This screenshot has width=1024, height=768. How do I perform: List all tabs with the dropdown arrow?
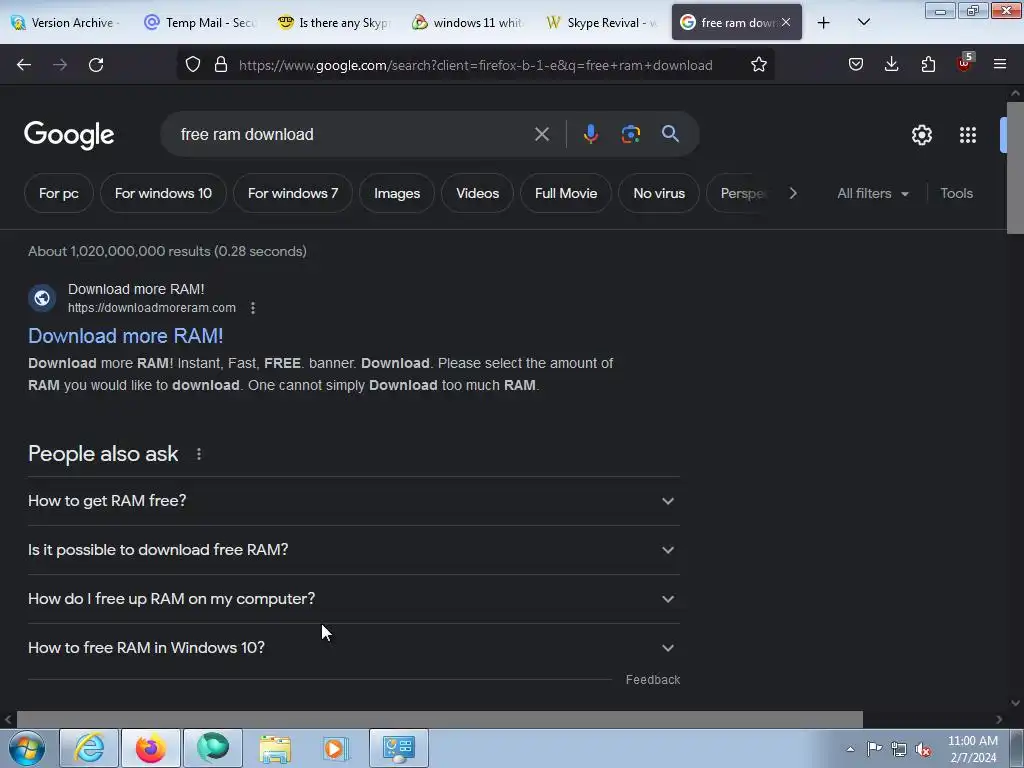pyautogui.click(x=863, y=22)
